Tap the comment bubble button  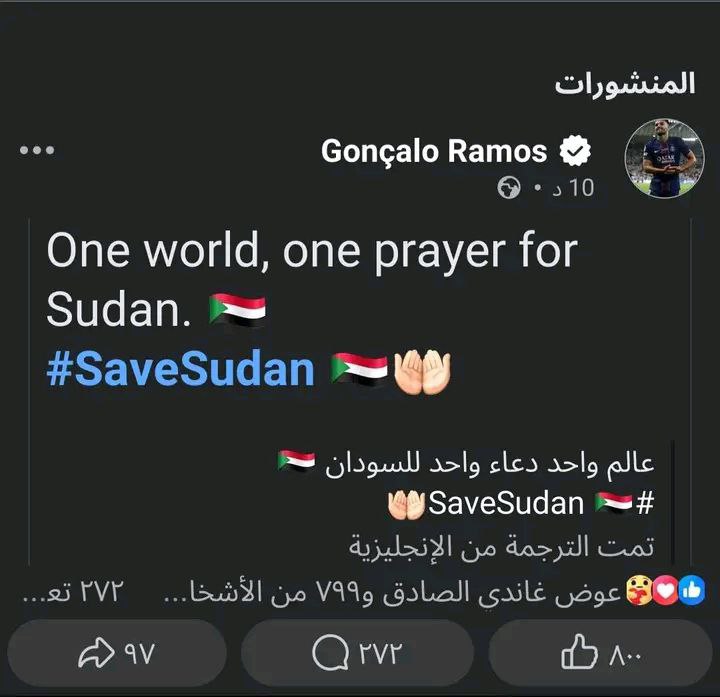click(x=357, y=652)
